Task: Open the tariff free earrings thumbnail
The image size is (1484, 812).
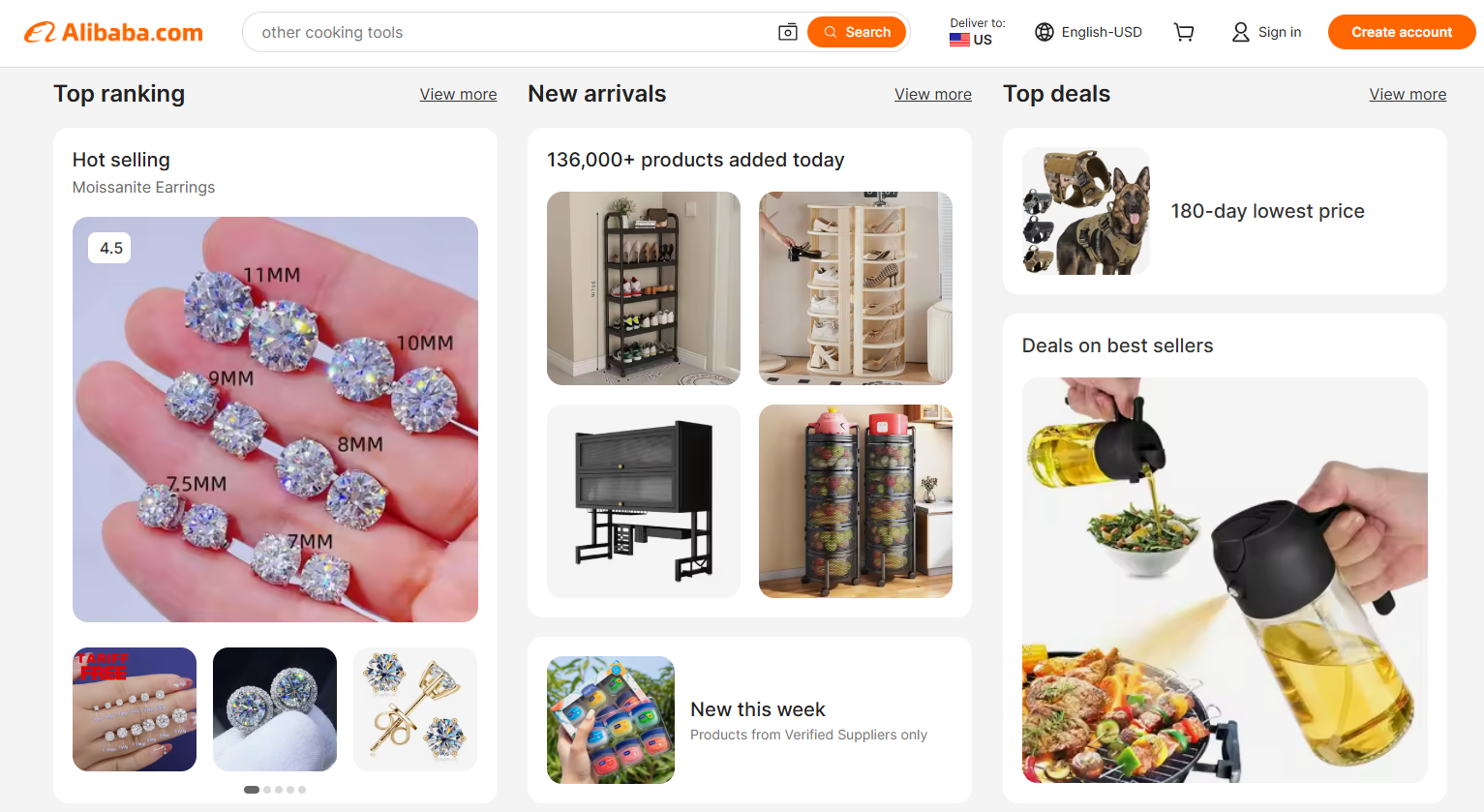Action: pos(135,709)
